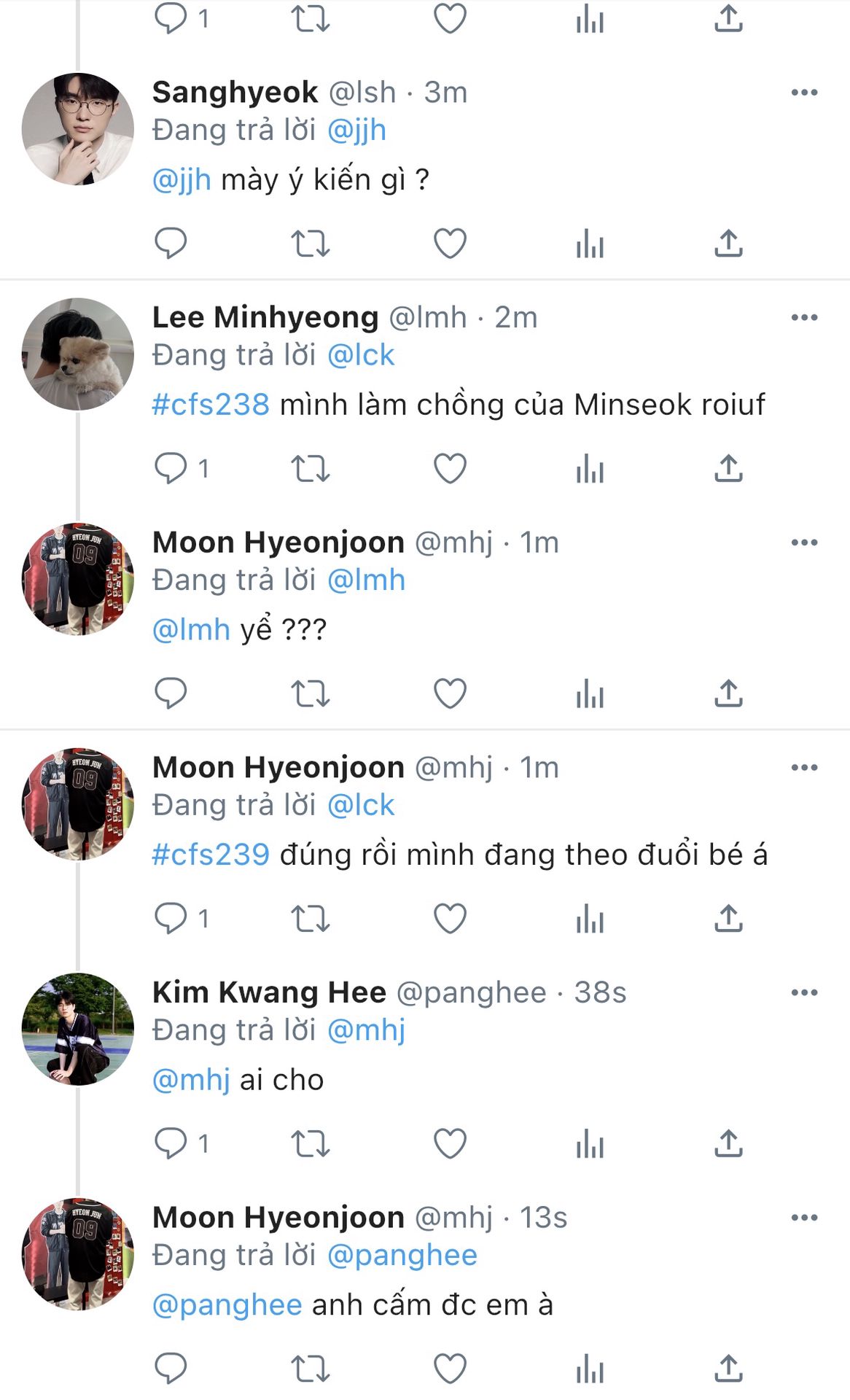
Task: View analytics for the '@lmh yể ???' tweet
Action: pyautogui.click(x=589, y=693)
